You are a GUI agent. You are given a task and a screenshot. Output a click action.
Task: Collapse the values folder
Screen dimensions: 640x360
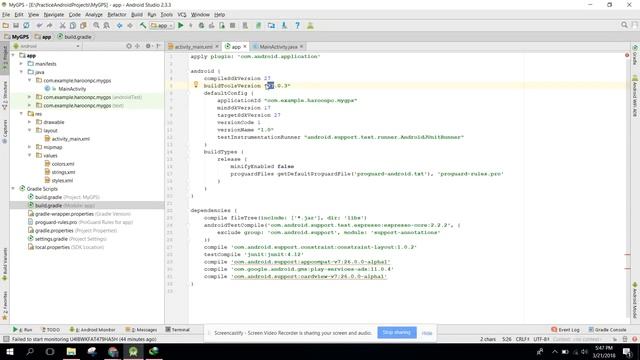(x=30, y=155)
